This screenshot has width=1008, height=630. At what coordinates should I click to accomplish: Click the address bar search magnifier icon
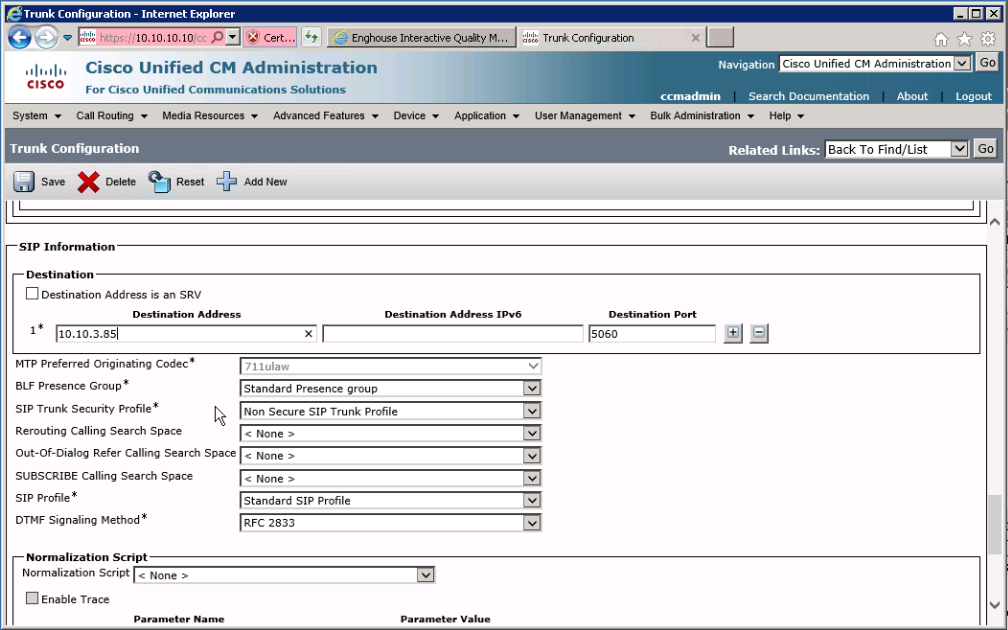click(x=217, y=37)
